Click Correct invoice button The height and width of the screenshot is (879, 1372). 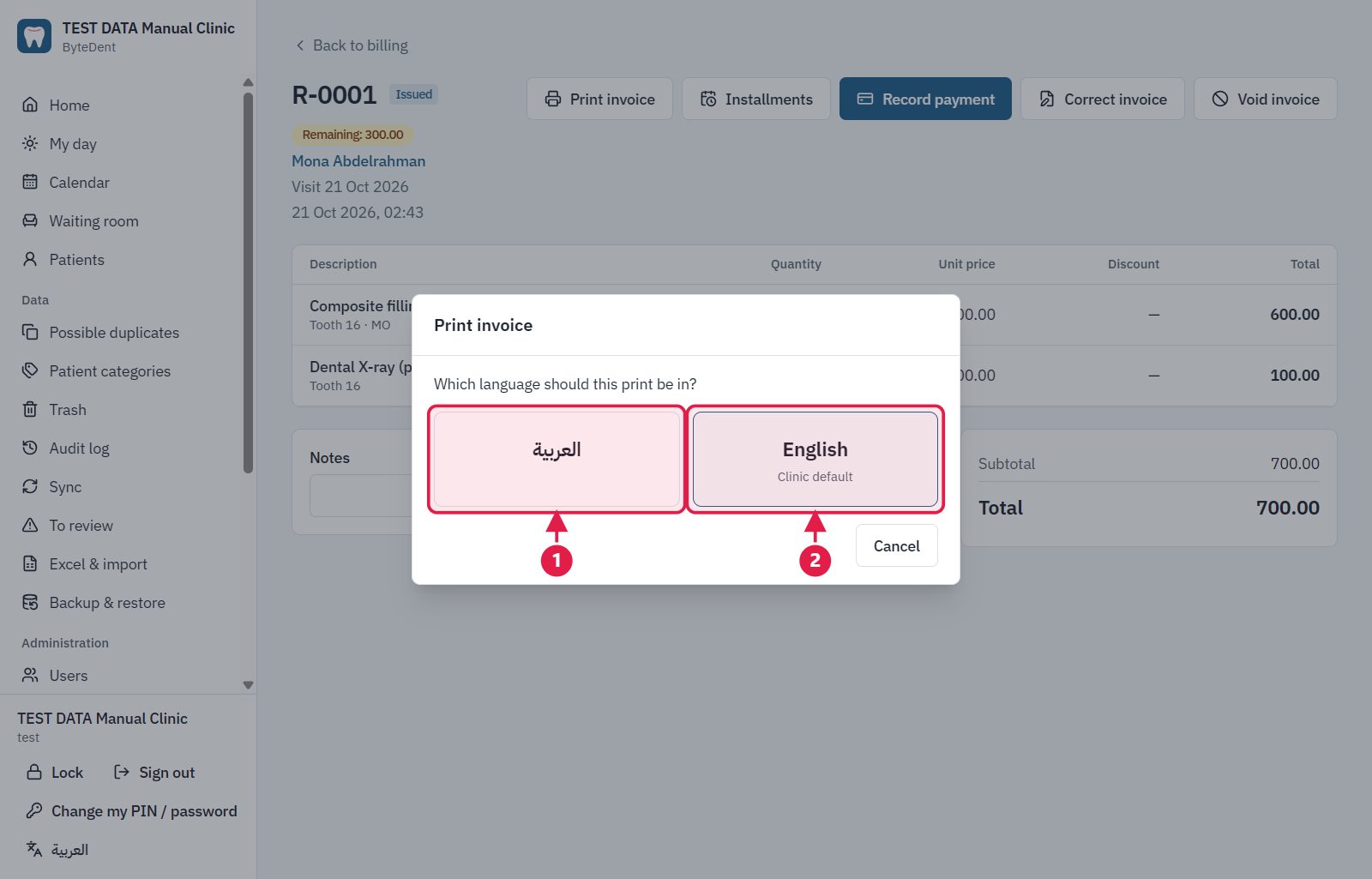point(1103,99)
